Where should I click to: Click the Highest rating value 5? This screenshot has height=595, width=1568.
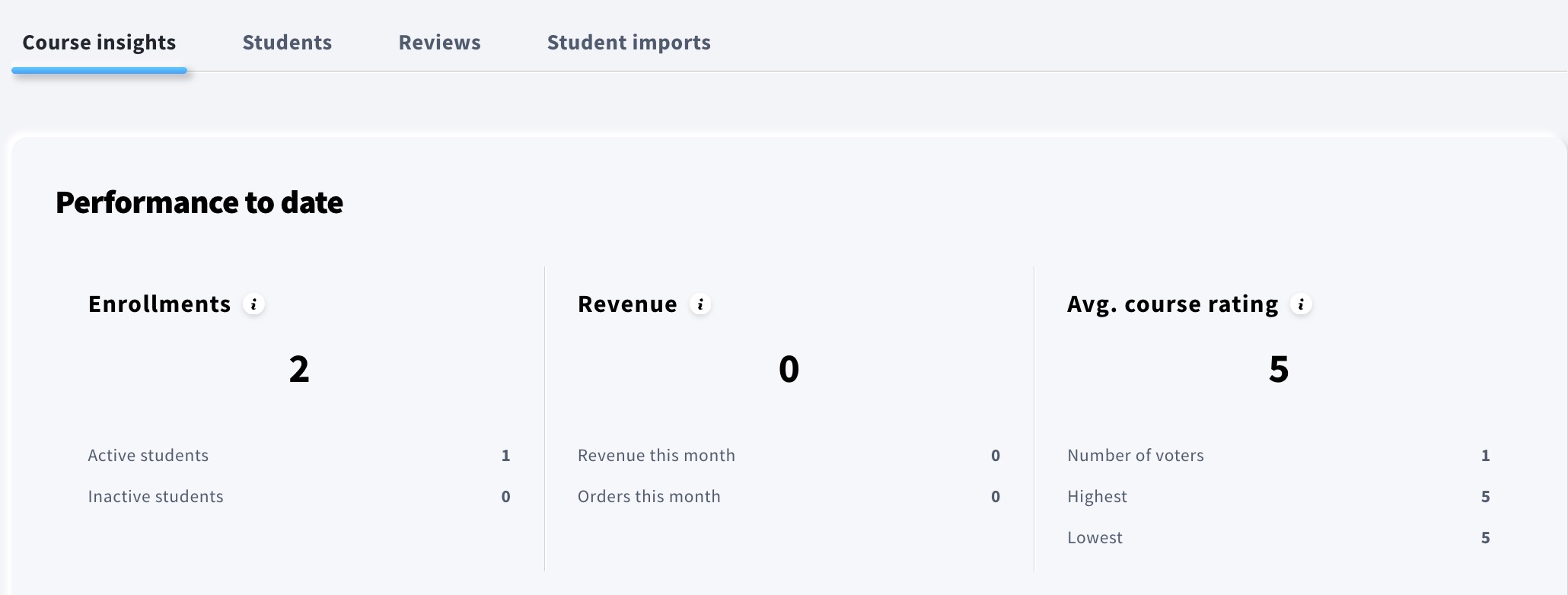[x=1485, y=496]
